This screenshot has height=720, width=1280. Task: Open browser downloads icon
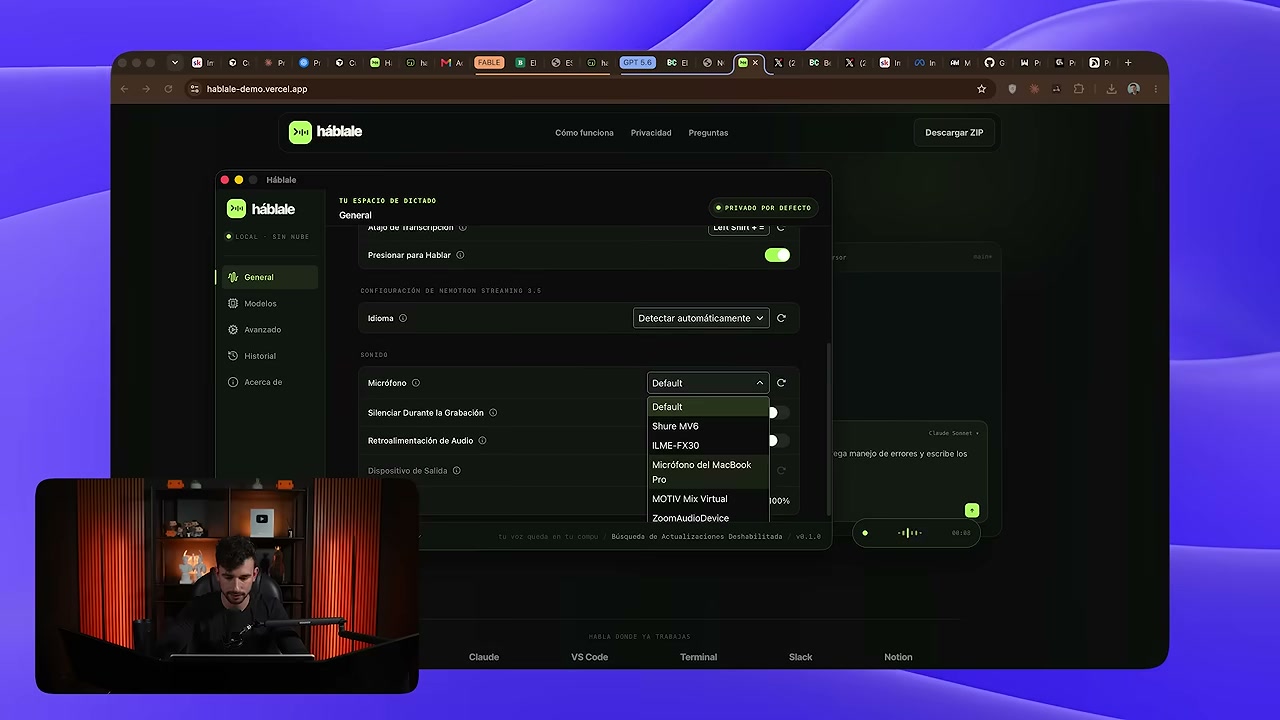coord(1111,89)
